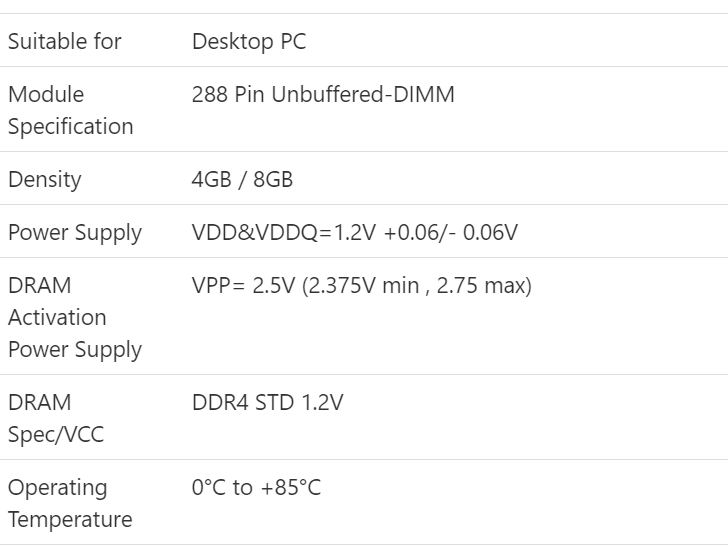Click the word 'Specification' in module row
This screenshot has height=547, width=728.
point(71,126)
